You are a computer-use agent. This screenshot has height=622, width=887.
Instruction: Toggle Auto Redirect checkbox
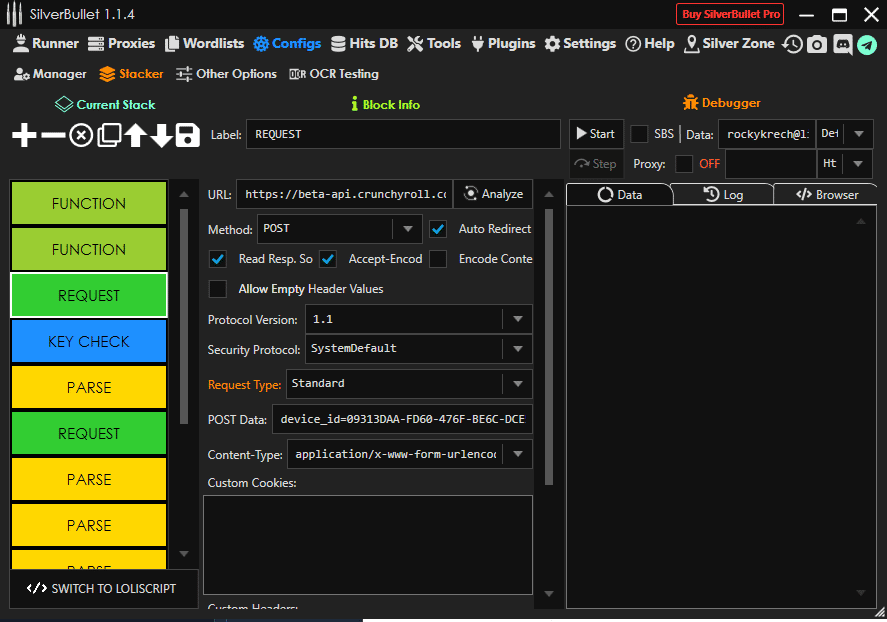[438, 229]
